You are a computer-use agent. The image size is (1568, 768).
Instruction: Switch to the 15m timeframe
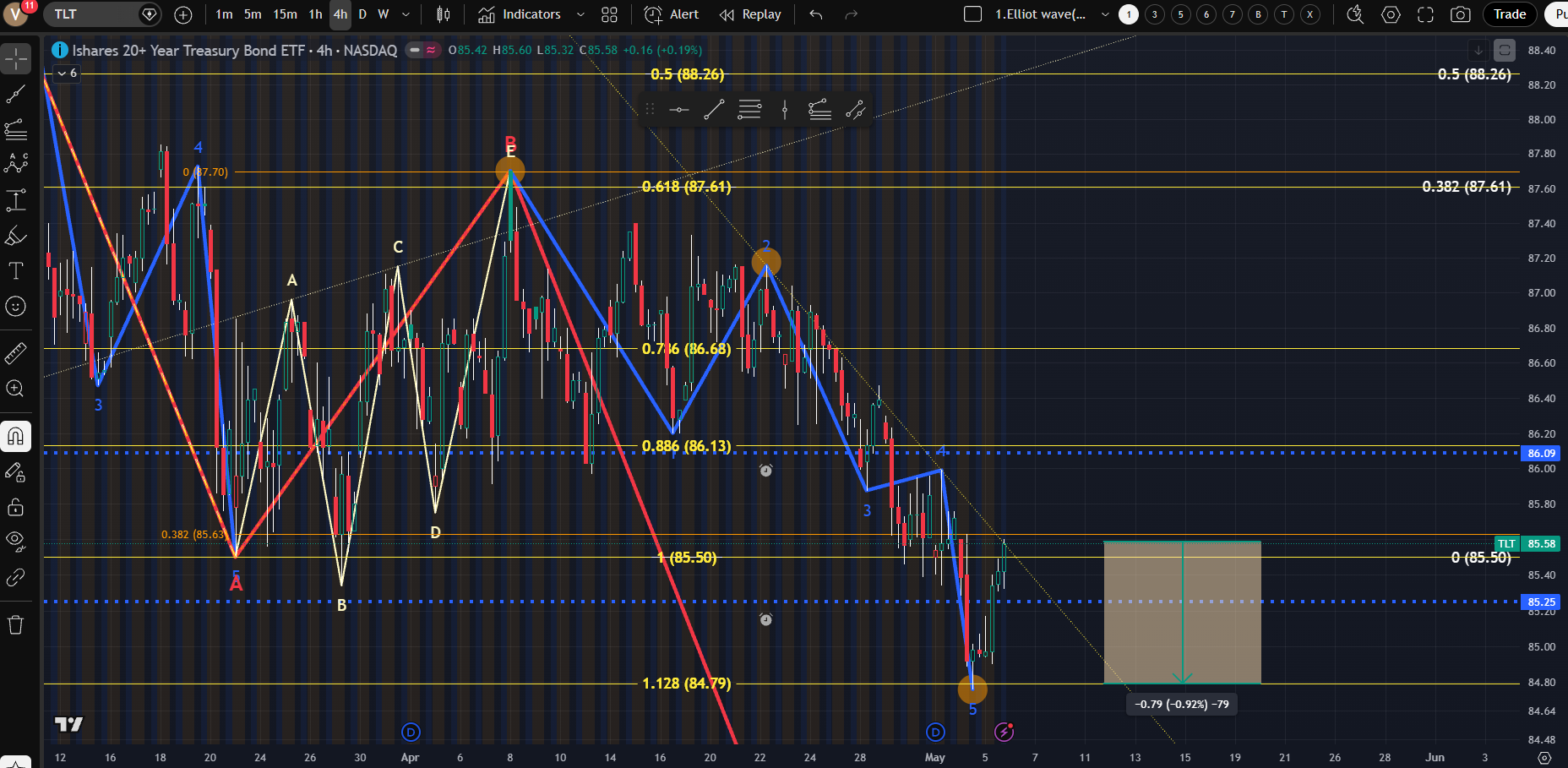(285, 14)
